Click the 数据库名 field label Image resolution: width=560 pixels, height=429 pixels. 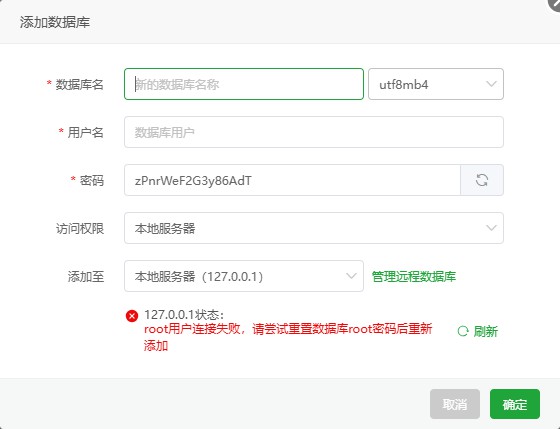pyautogui.click(x=79, y=85)
